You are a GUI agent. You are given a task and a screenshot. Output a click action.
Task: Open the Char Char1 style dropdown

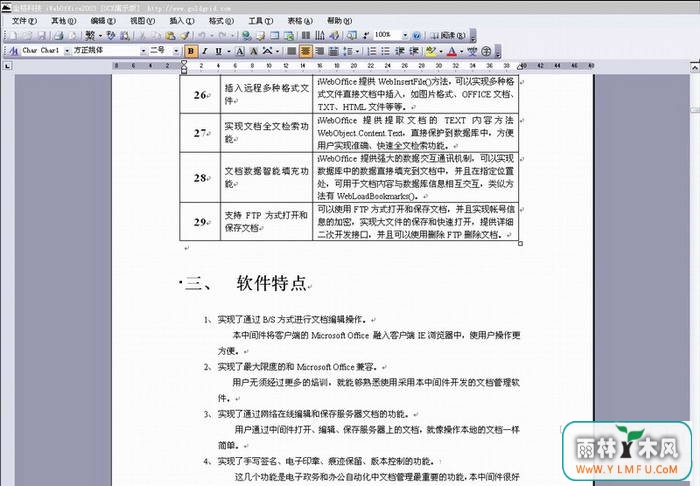pyautogui.click(x=67, y=51)
